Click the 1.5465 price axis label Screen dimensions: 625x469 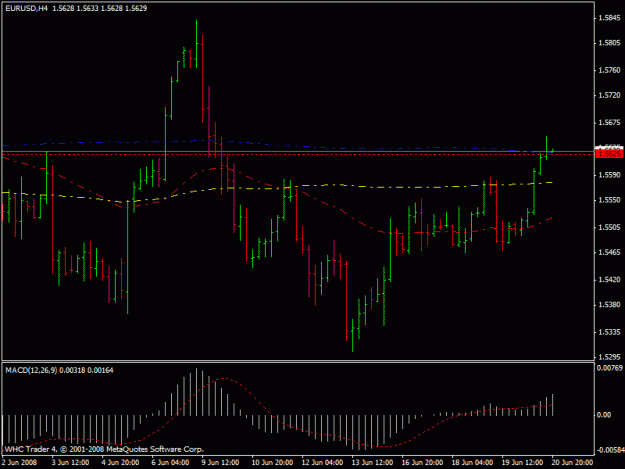point(609,252)
